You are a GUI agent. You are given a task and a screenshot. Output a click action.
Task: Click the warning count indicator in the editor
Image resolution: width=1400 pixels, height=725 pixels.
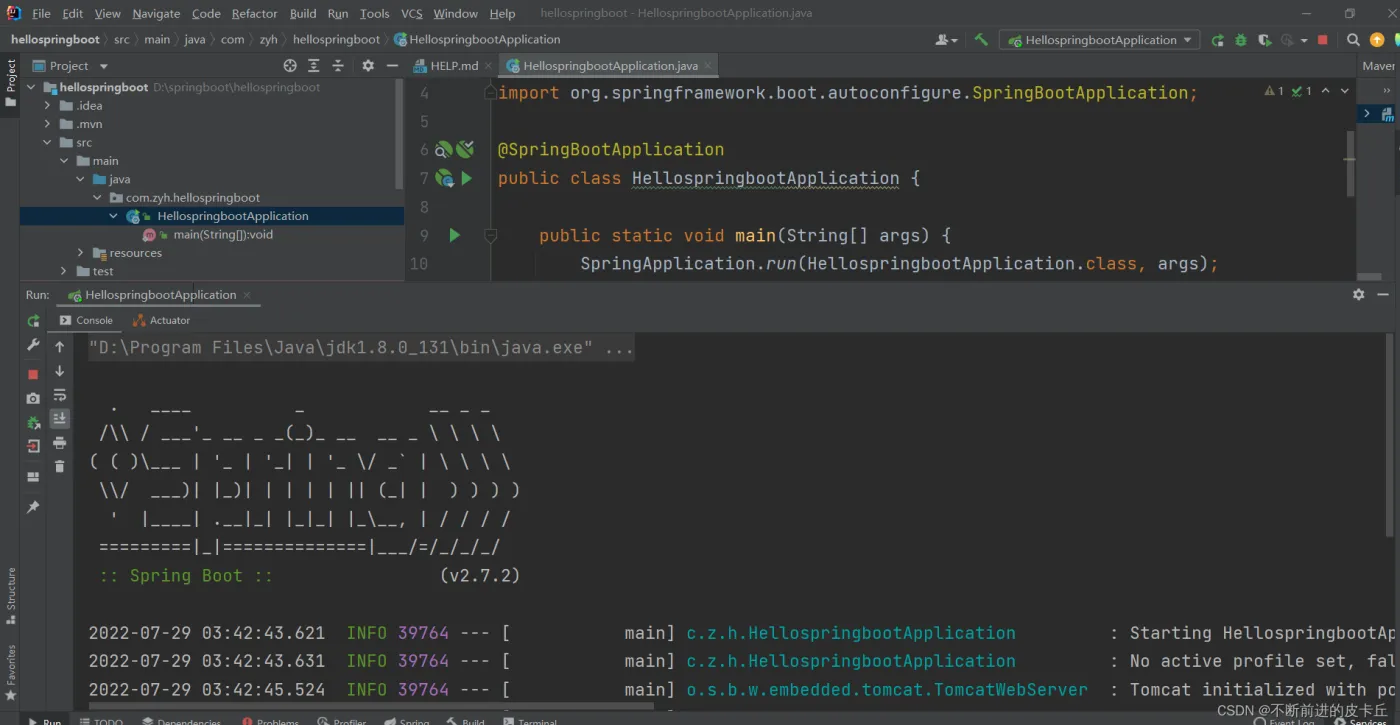pos(1274,91)
